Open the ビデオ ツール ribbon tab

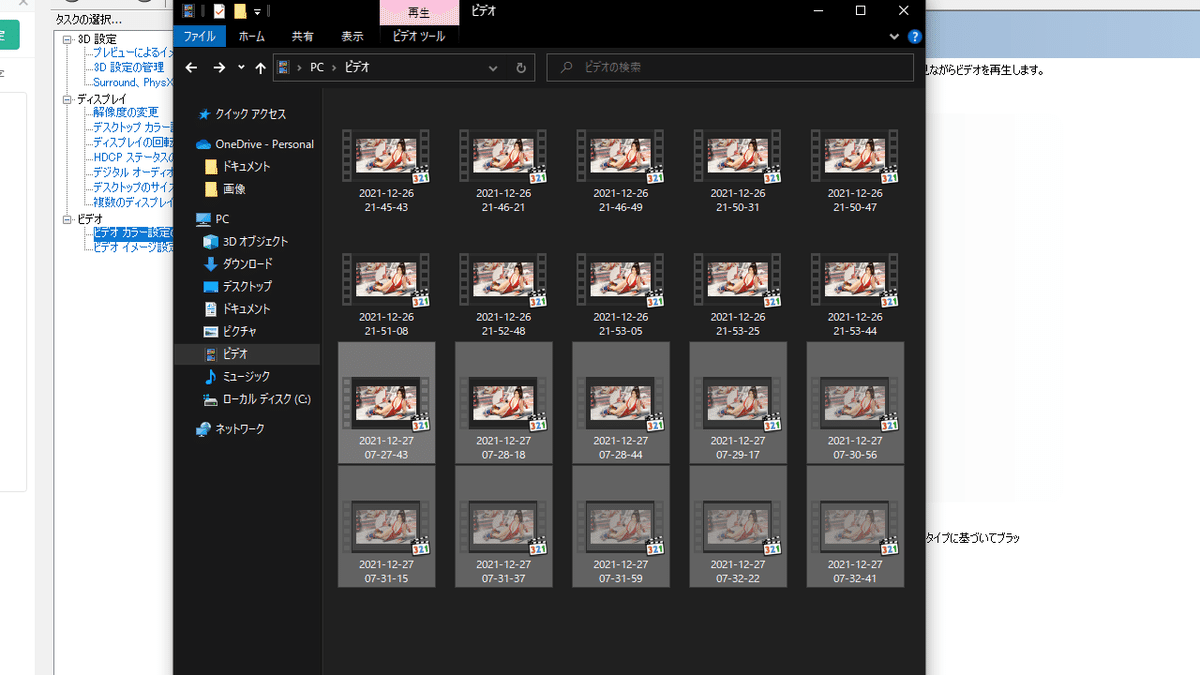point(419,36)
